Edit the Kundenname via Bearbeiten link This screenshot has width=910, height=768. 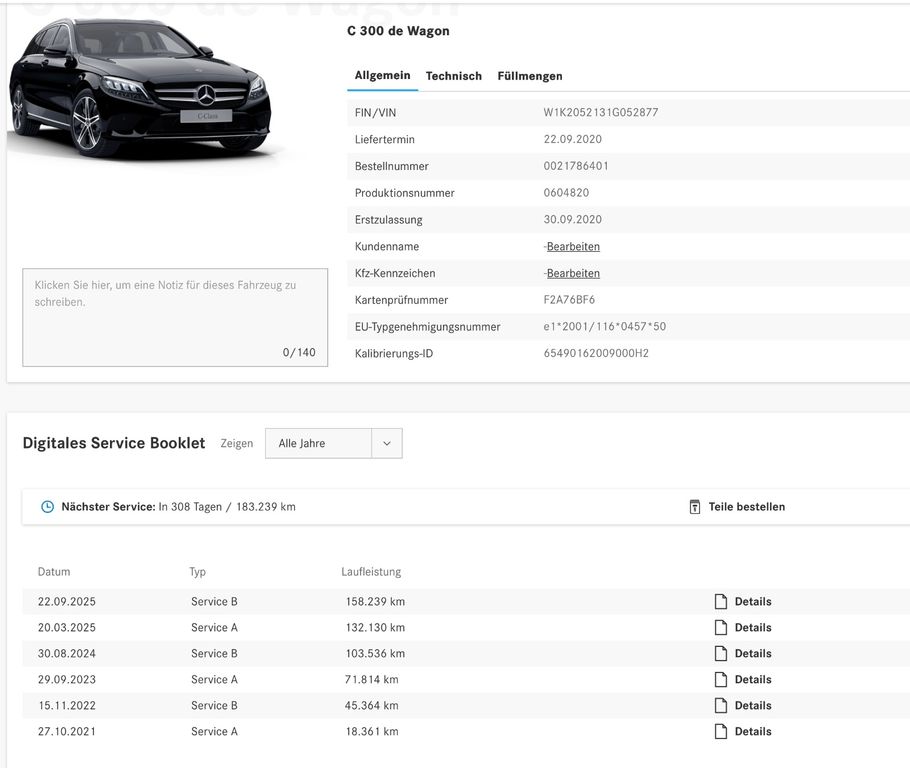click(573, 247)
